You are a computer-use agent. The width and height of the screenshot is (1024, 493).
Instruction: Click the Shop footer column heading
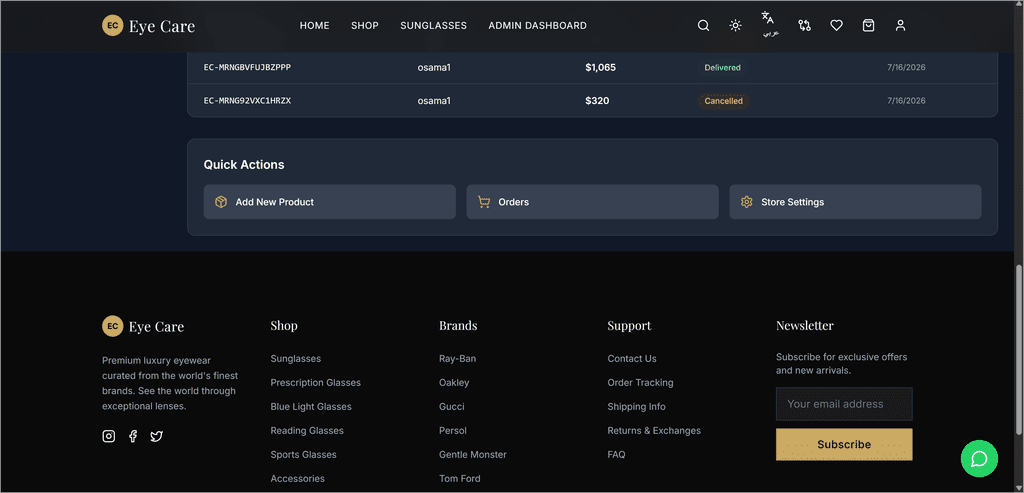[284, 325]
